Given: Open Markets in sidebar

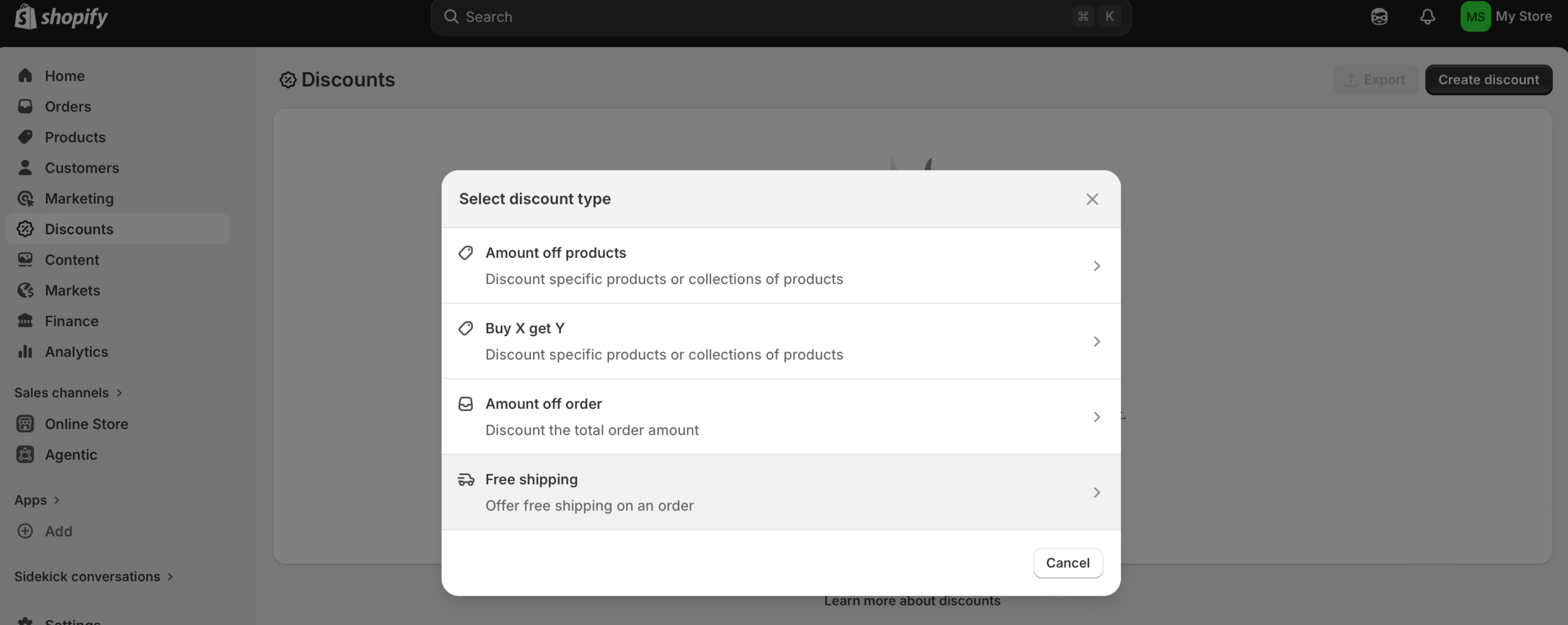Looking at the screenshot, I should pos(118,290).
